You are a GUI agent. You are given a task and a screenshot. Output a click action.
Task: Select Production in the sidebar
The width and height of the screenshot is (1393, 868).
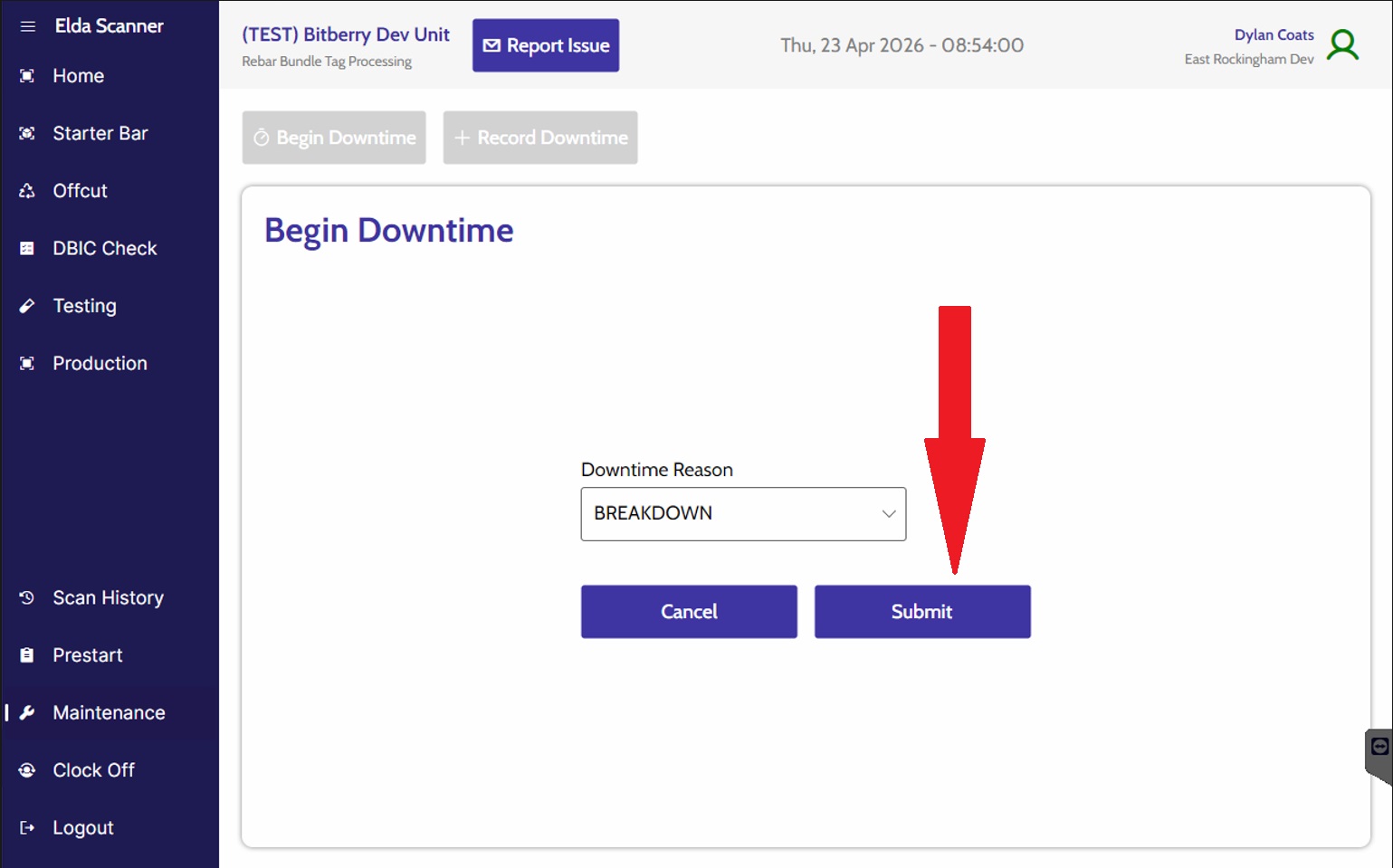coord(110,363)
